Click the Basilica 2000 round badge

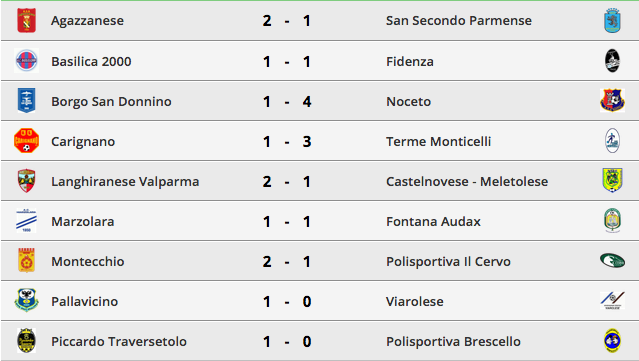(26, 61)
